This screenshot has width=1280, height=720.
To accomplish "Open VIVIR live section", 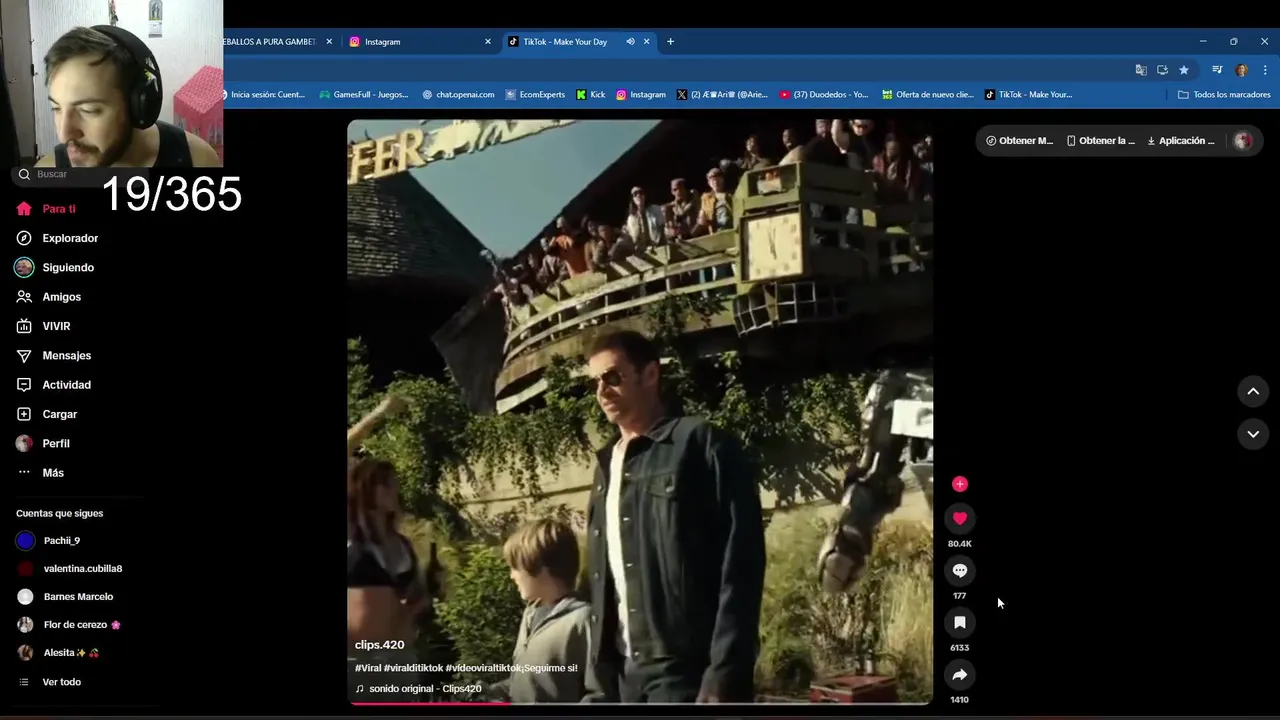I will 43,326.
